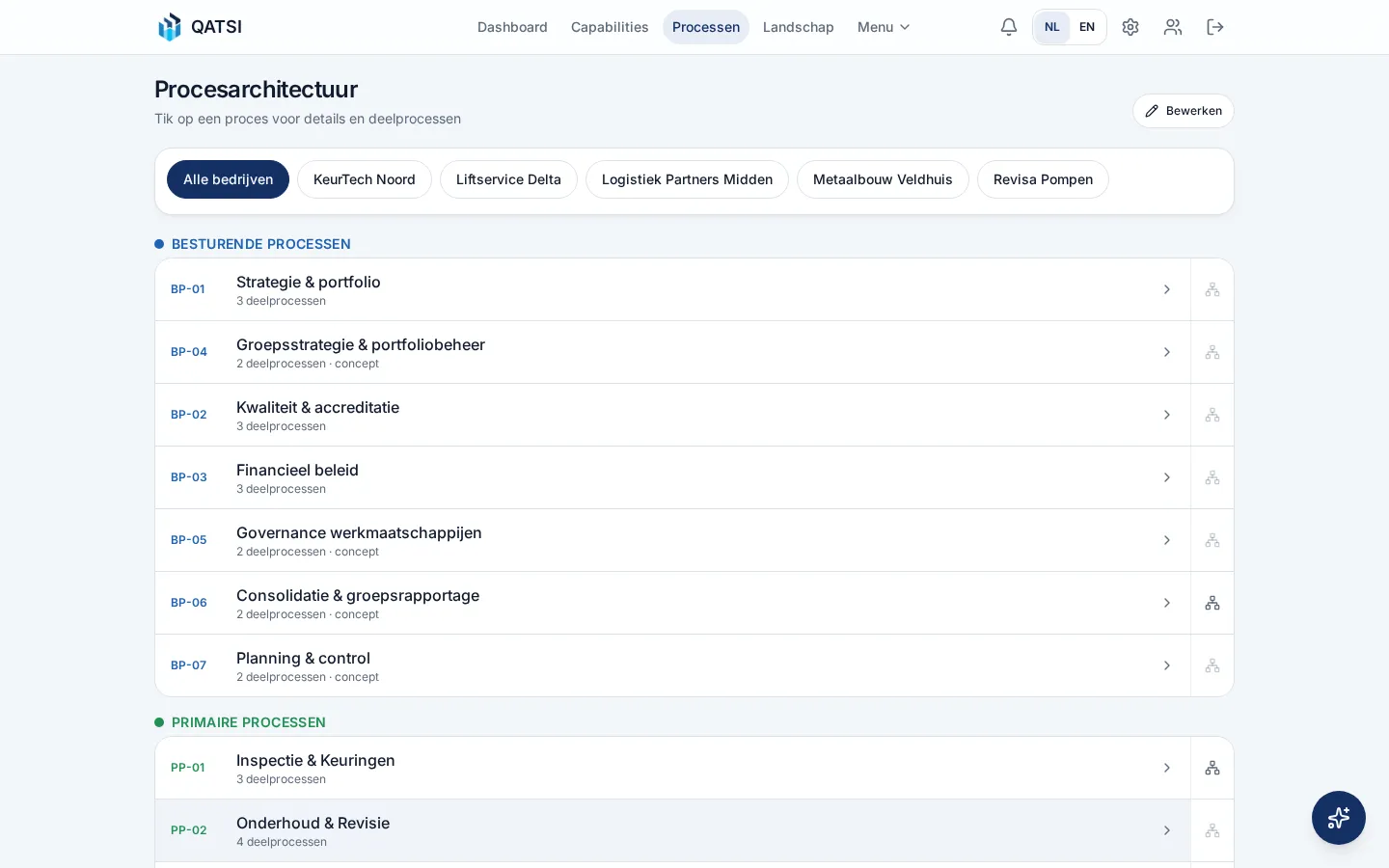Expand the Inspectie & Keuringen chevron

point(1167,768)
